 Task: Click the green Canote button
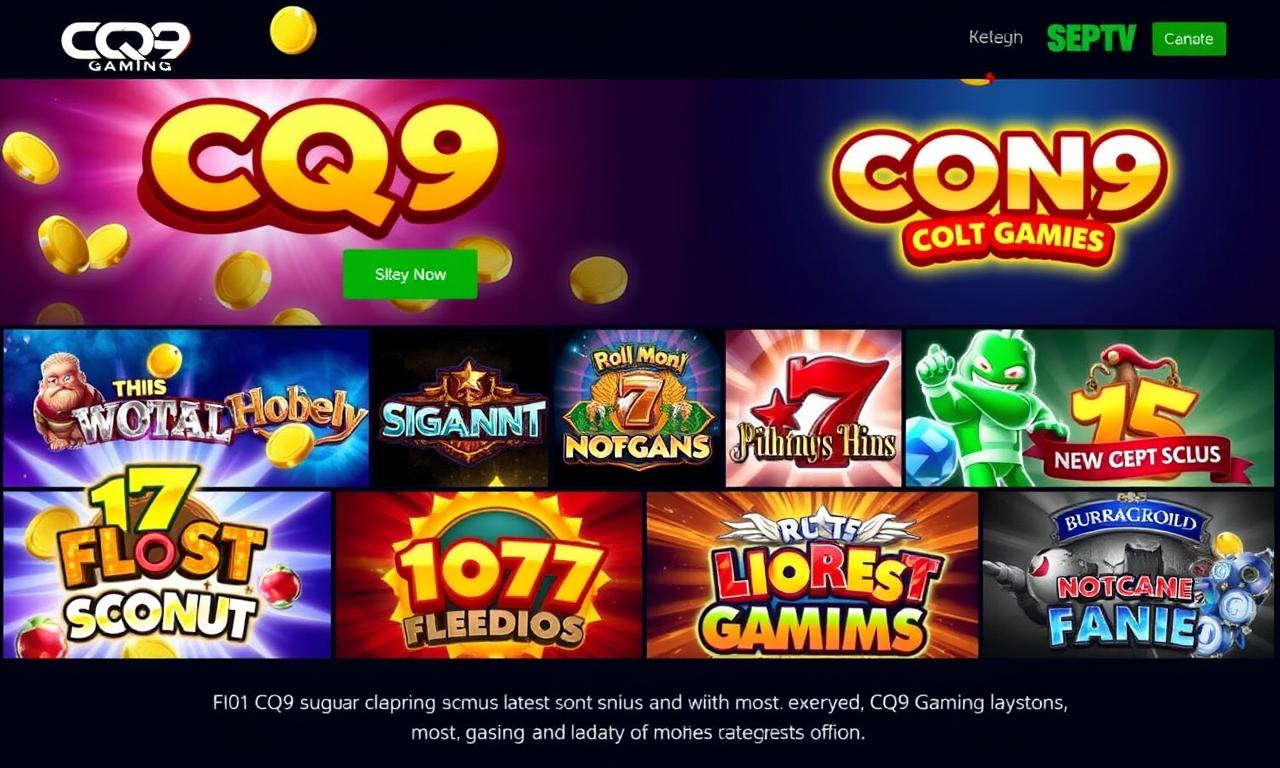coord(1189,39)
